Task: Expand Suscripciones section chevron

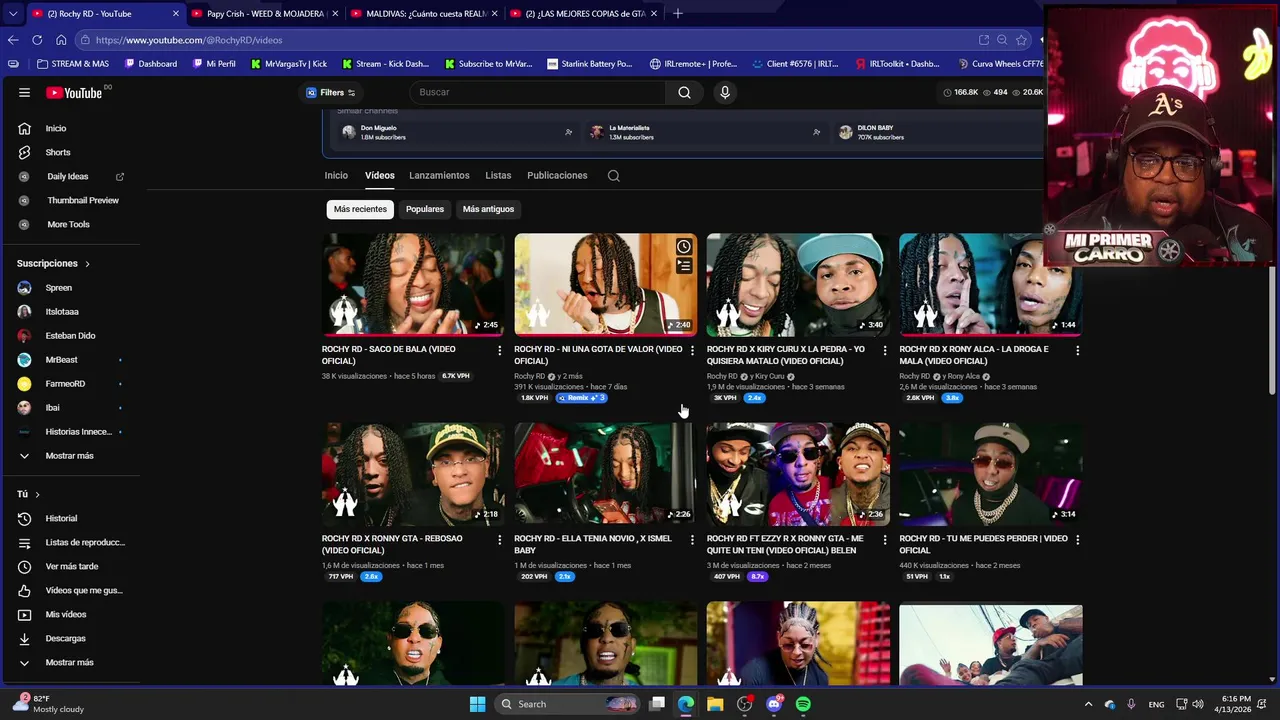Action: [x=87, y=264]
